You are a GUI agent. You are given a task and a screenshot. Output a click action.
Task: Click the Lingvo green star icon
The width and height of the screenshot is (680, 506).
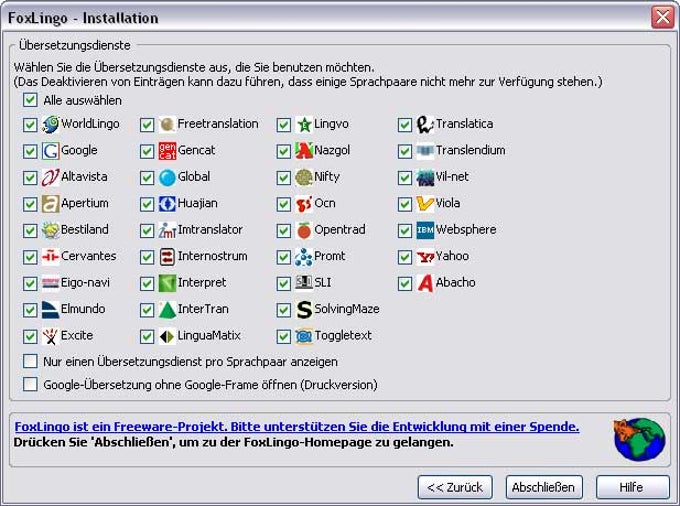[x=304, y=124]
